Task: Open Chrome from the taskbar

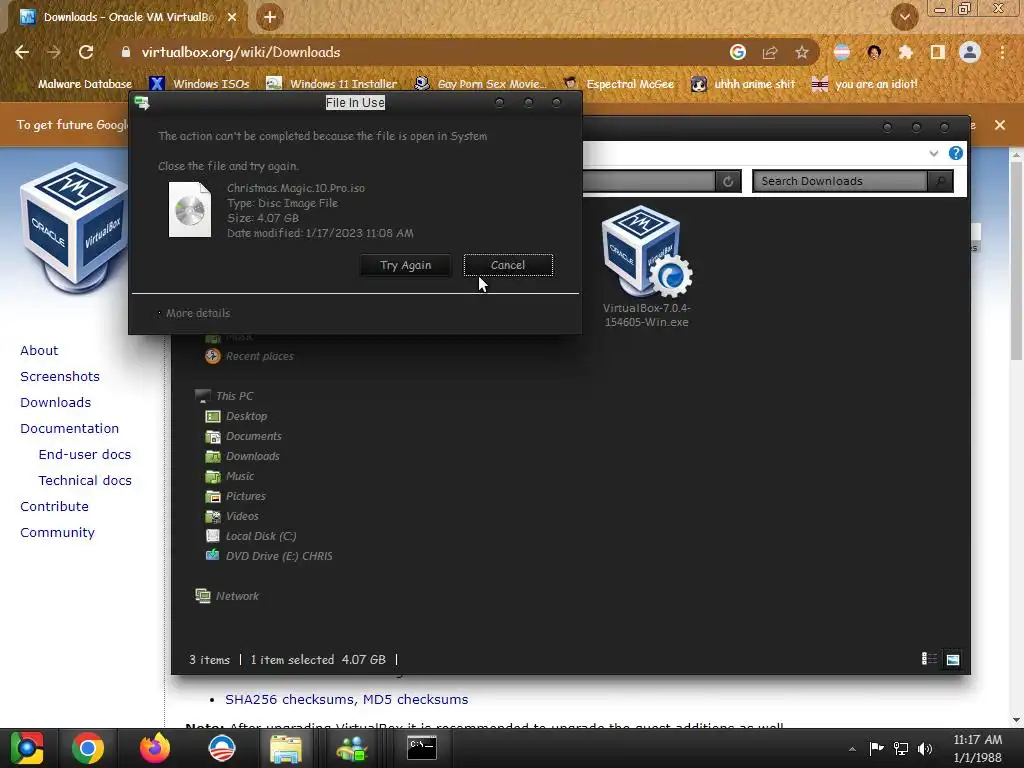Action: point(88,748)
